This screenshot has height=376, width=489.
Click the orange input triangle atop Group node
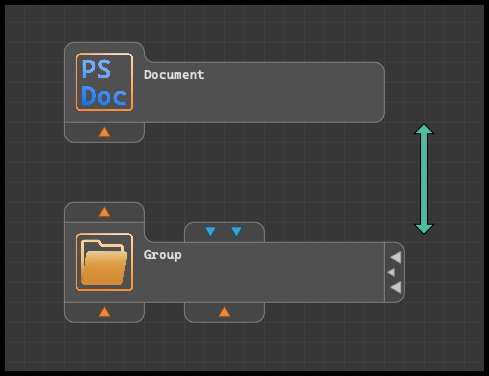pyautogui.click(x=104, y=212)
